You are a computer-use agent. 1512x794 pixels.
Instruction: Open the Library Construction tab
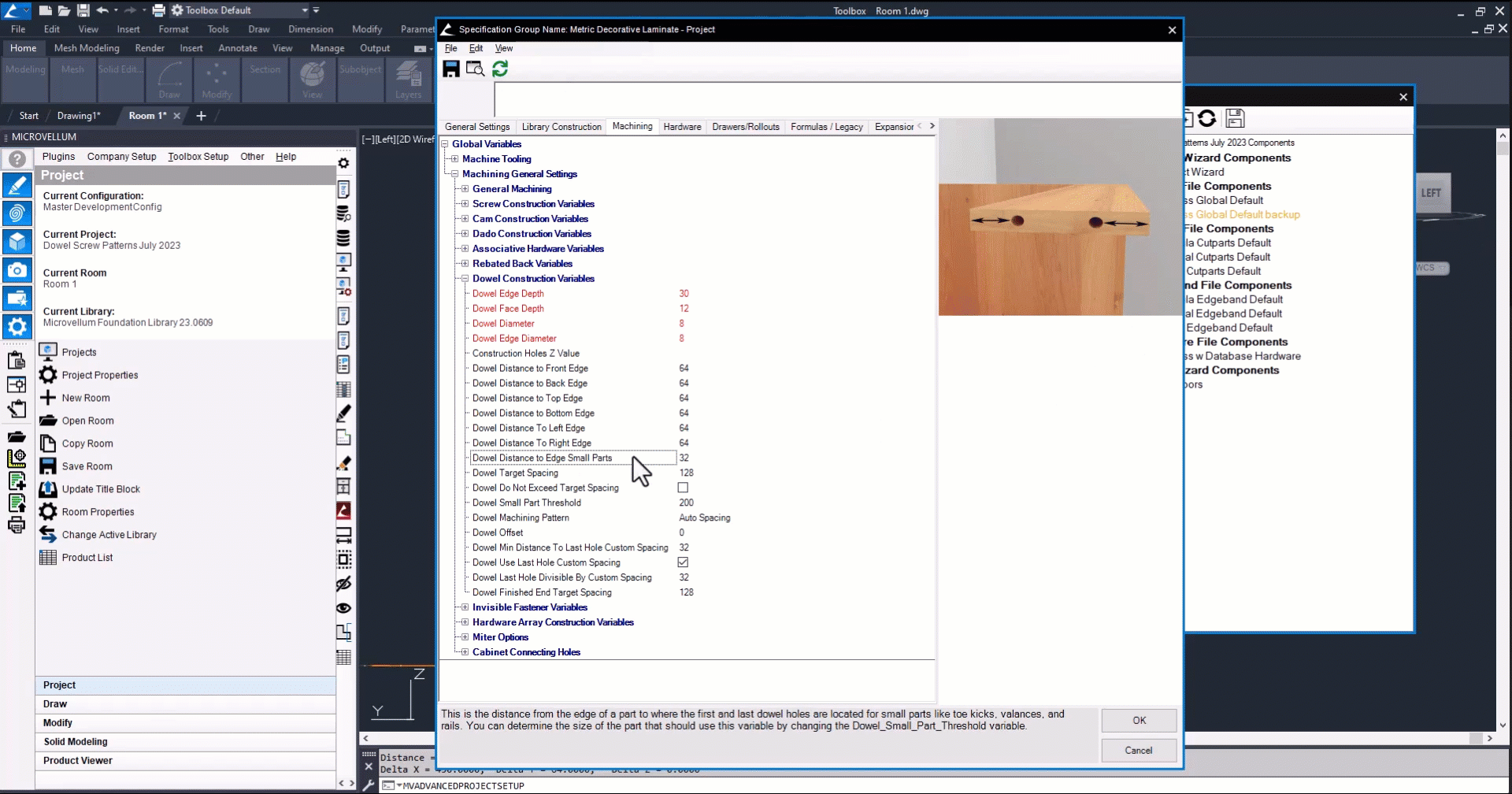(x=561, y=127)
